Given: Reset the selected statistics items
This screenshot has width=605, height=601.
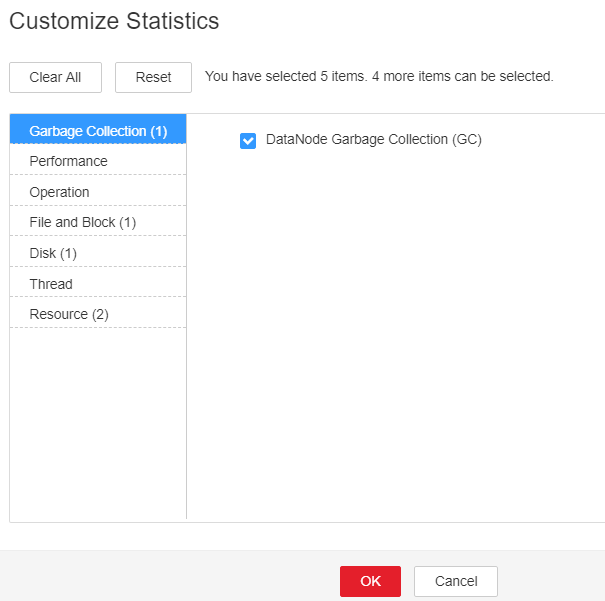Looking at the screenshot, I should coord(153,77).
